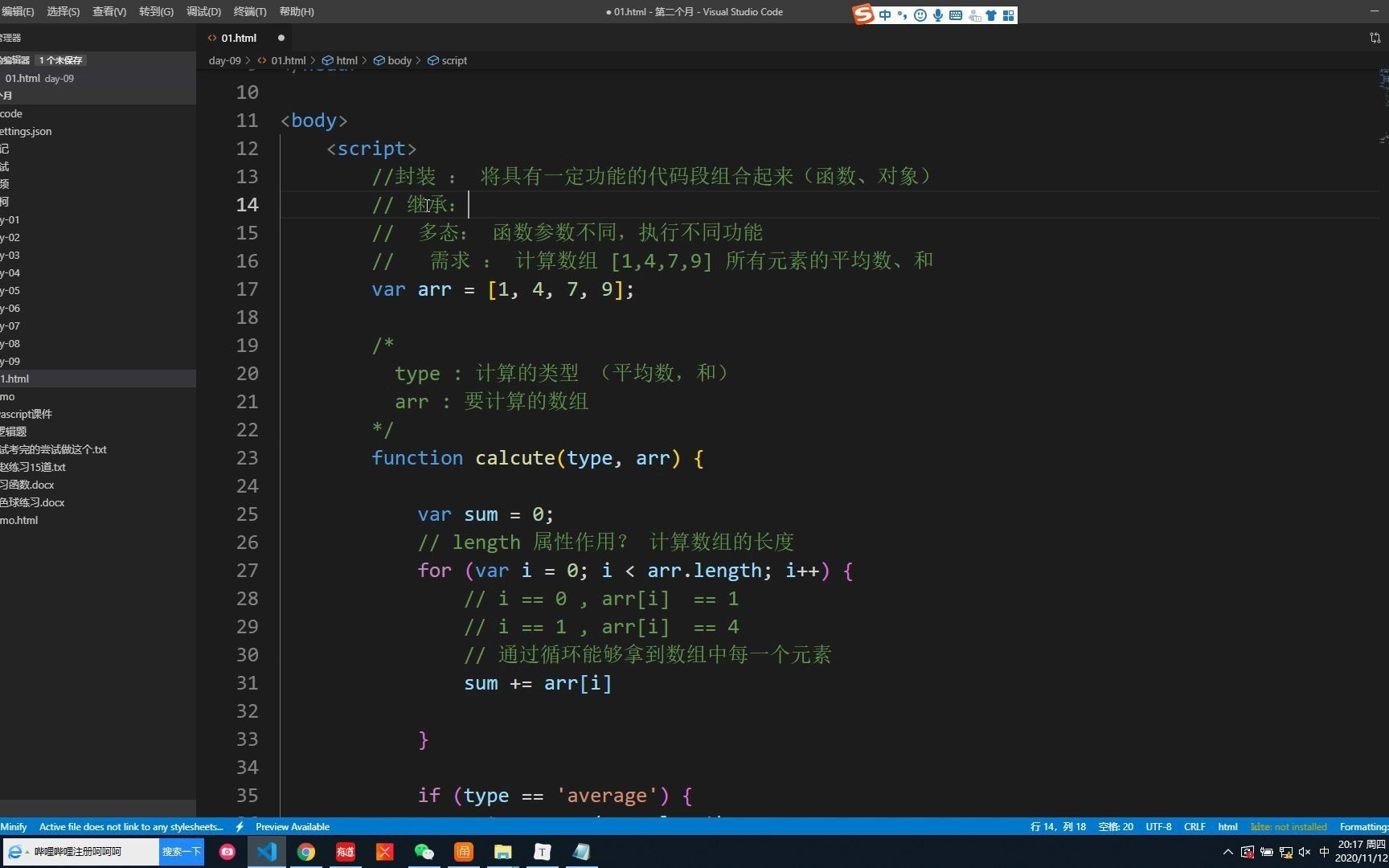The height and width of the screenshot is (868, 1389).
Task: Click the Formatting status item
Action: [1362, 826]
